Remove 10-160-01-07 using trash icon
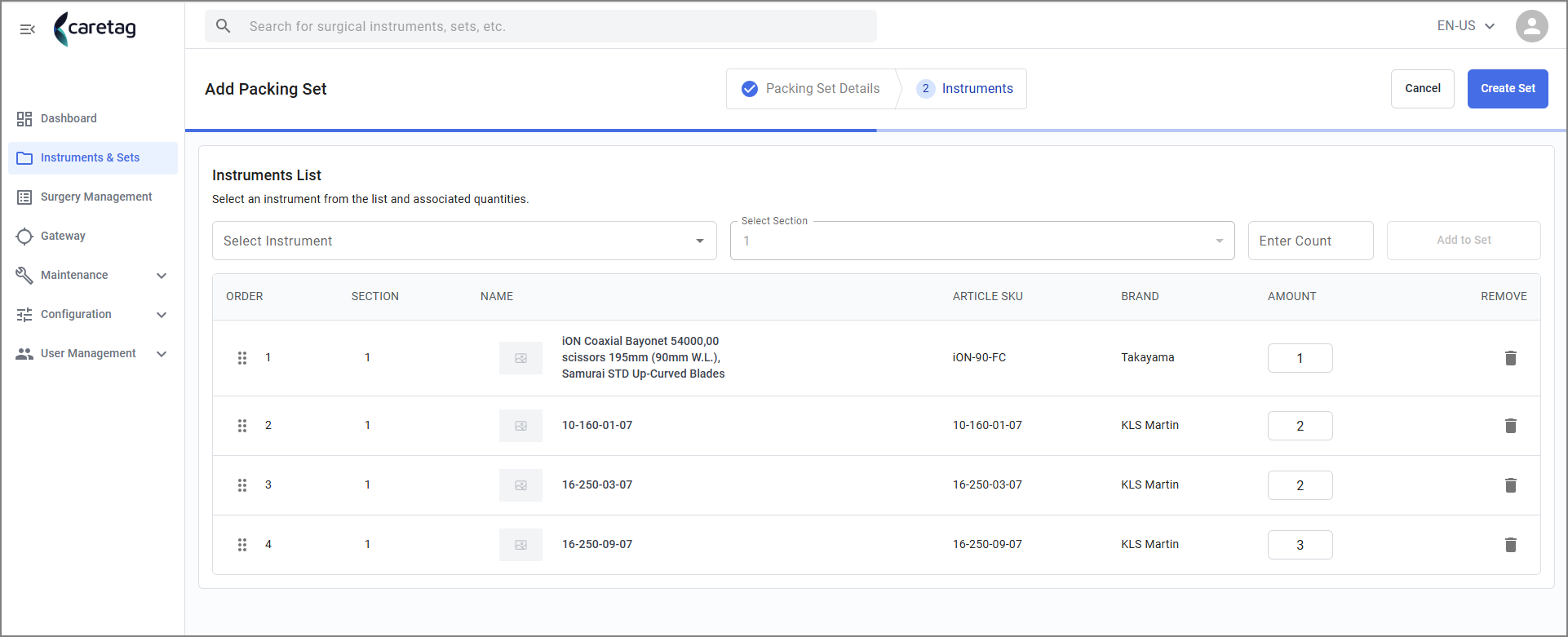1568x637 pixels. coord(1510,426)
